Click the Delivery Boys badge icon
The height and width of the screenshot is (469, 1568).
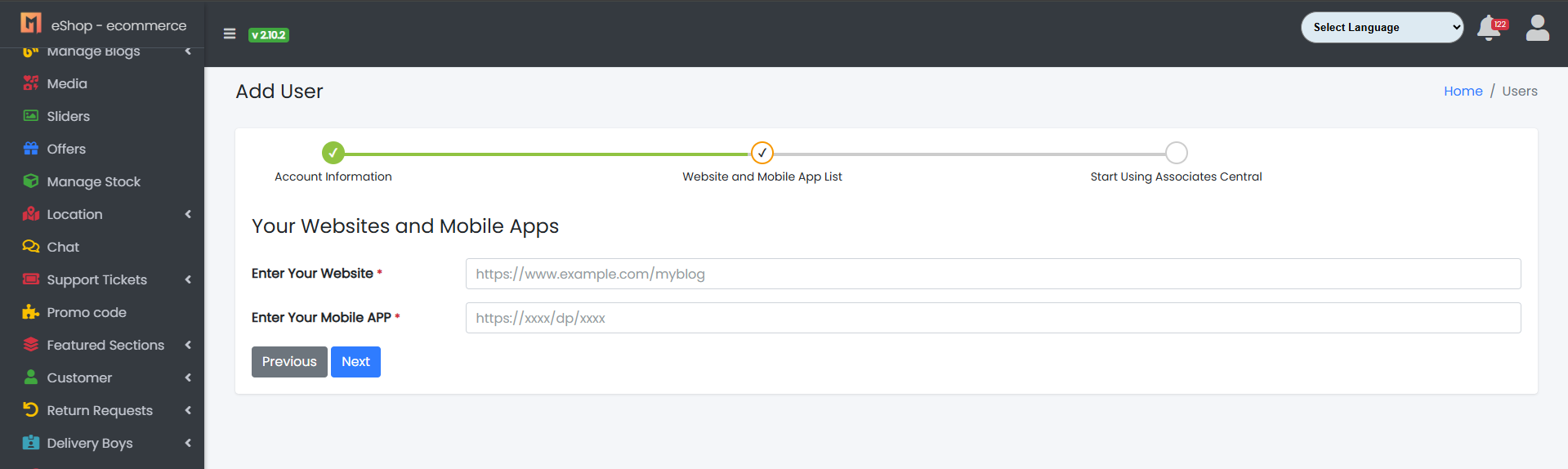(x=31, y=442)
